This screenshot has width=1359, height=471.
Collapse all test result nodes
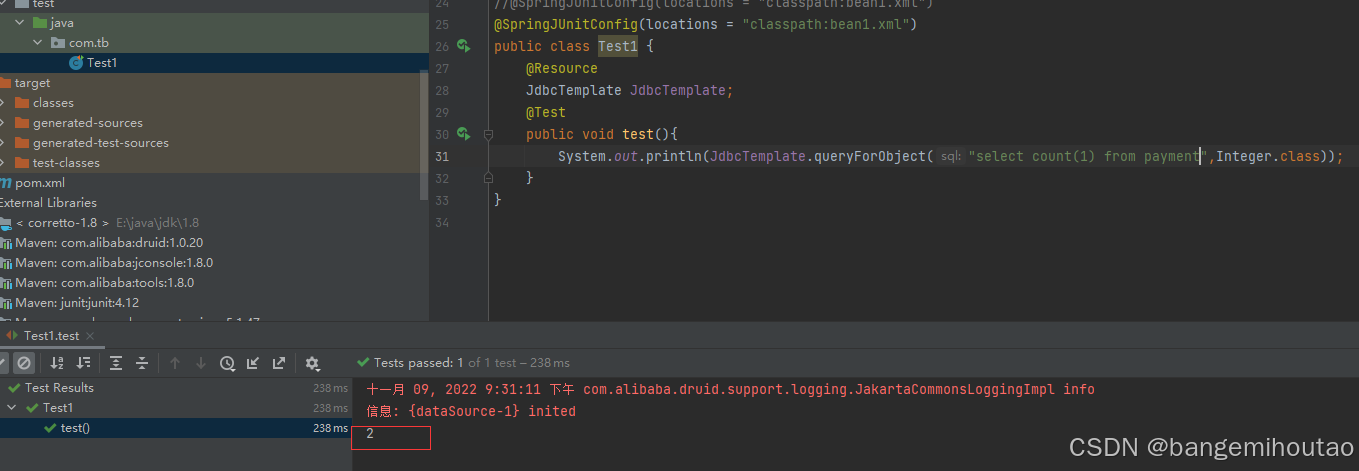click(x=142, y=363)
